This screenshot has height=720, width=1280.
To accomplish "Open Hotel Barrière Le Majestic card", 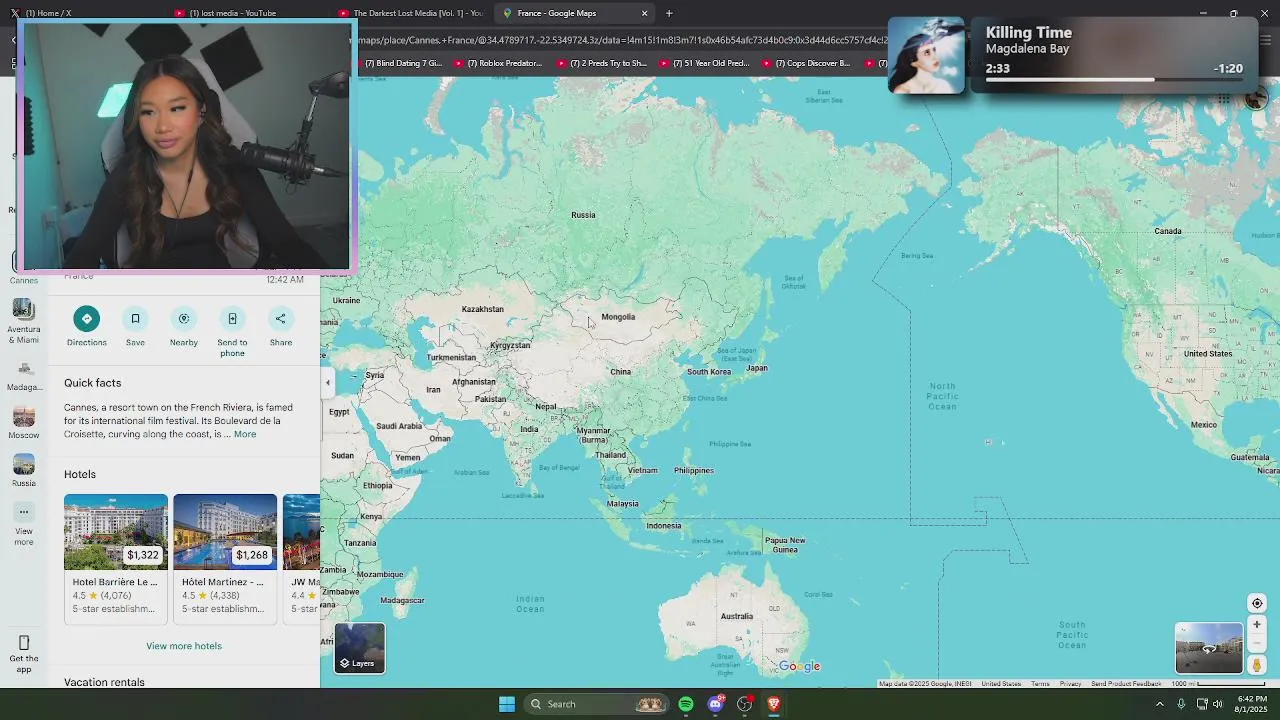I will click(x=116, y=559).
